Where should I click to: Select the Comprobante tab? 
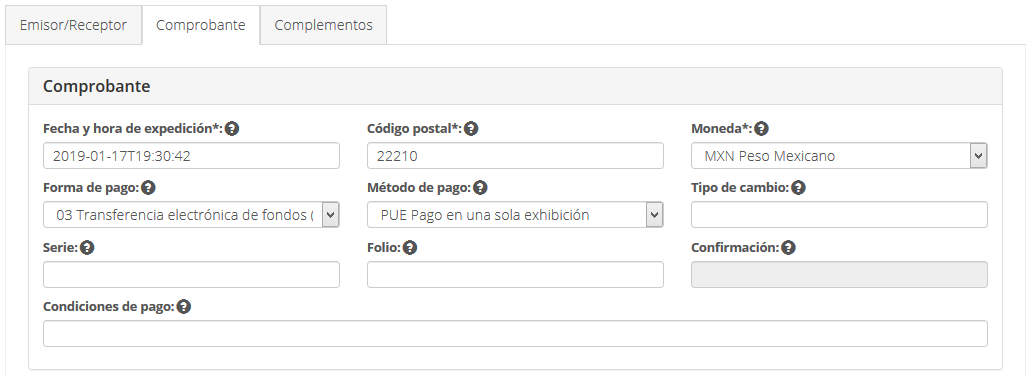pyautogui.click(x=200, y=25)
